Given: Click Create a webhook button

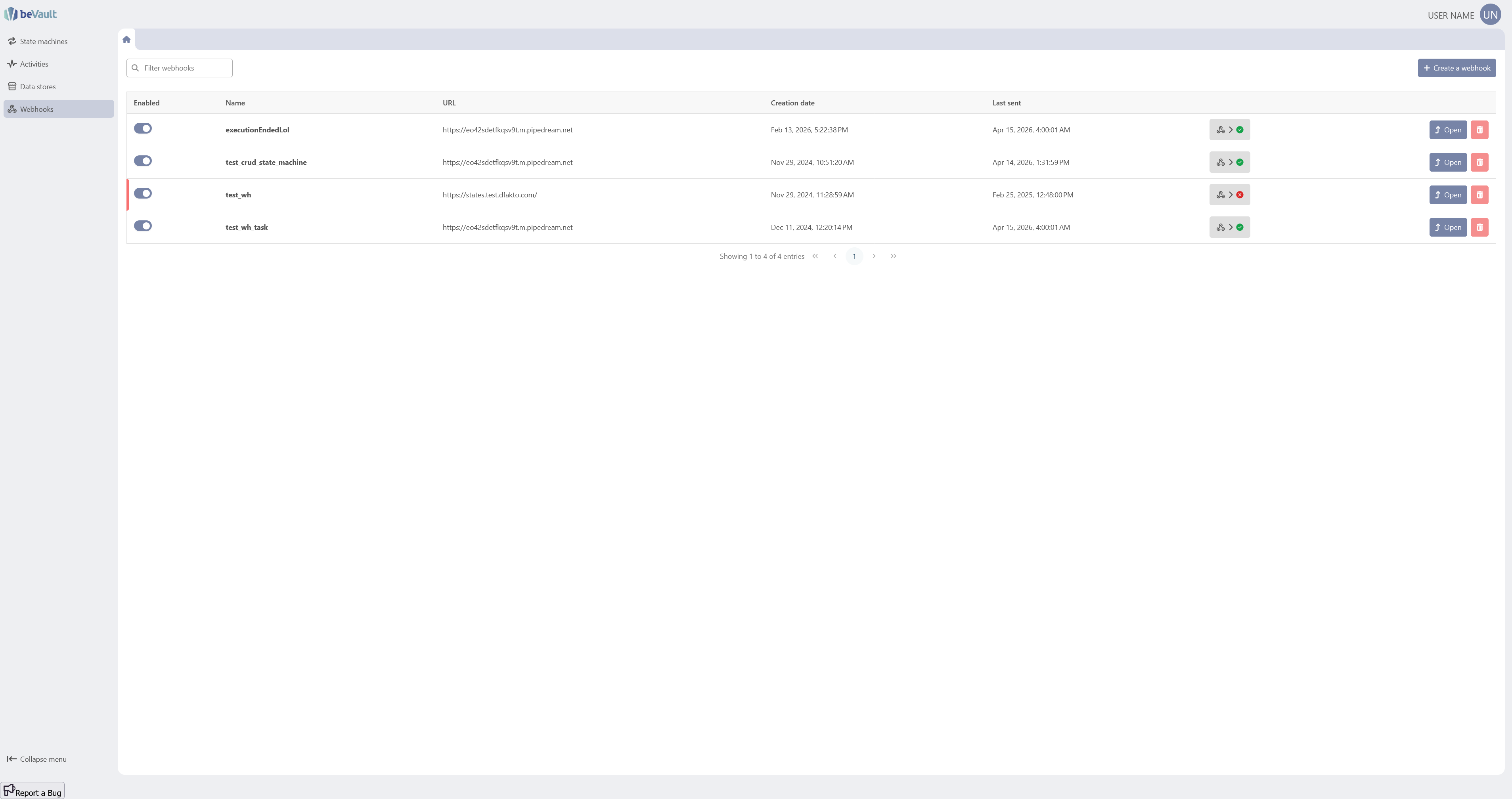Looking at the screenshot, I should tap(1456, 68).
